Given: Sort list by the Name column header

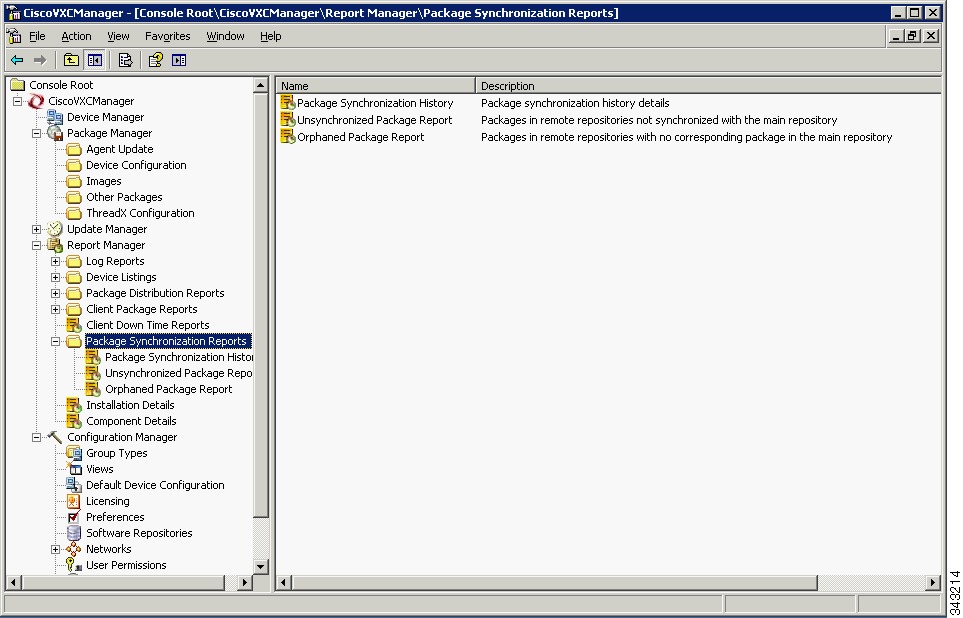Looking at the screenshot, I should [376, 86].
